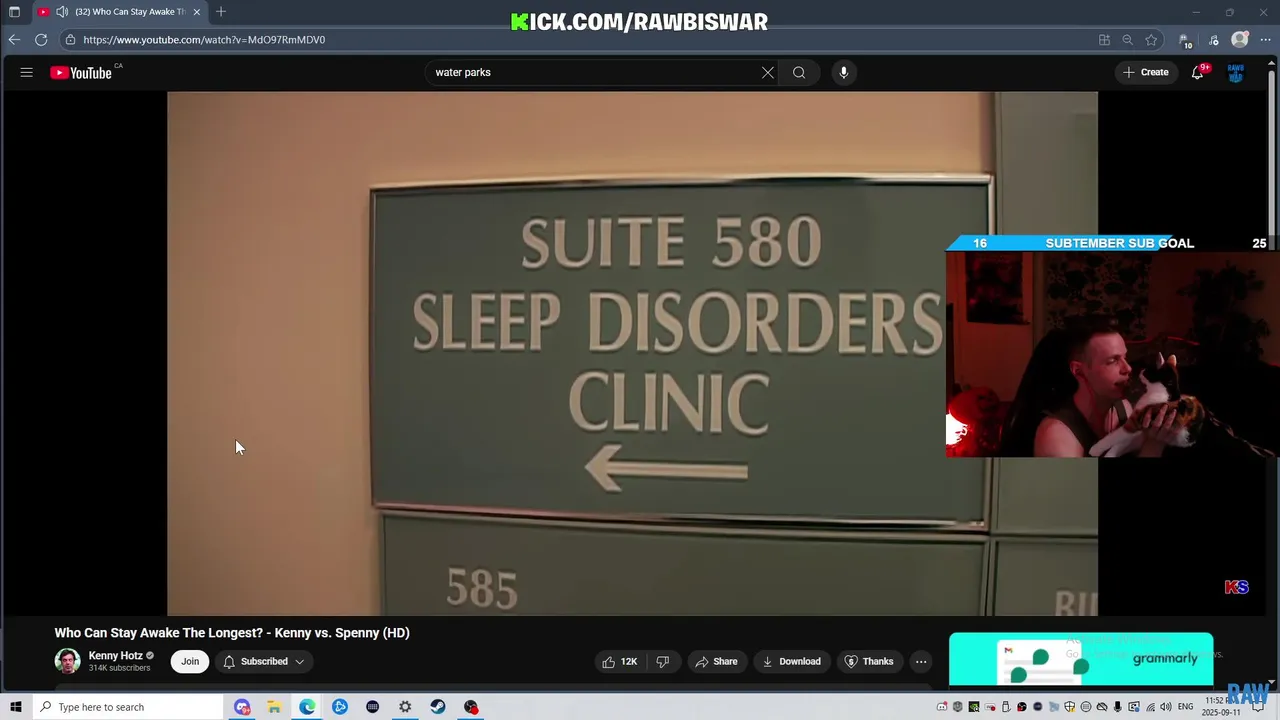Click the ENG language indicator

pyautogui.click(x=1186, y=707)
